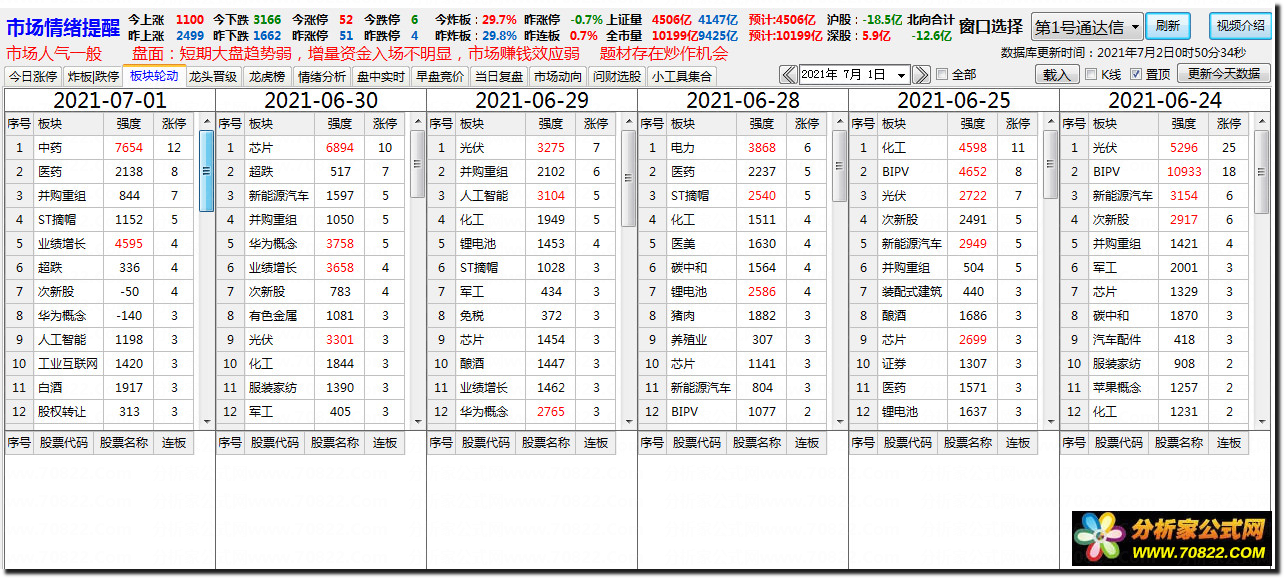Select 超跌 row in 2021-06-30 table
The width and height of the screenshot is (1285, 578).
coord(311,171)
